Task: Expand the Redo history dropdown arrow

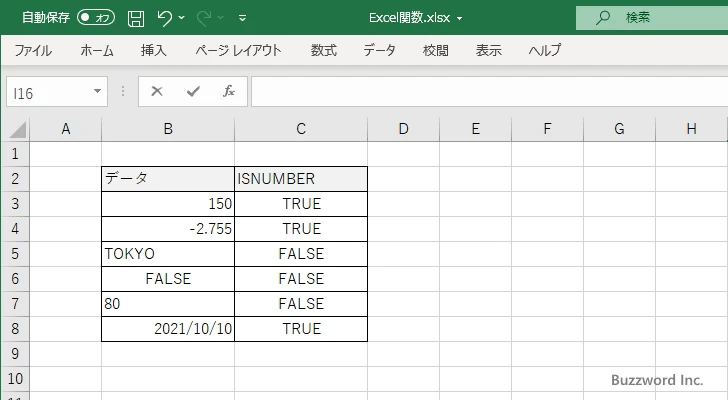Action: [221, 18]
